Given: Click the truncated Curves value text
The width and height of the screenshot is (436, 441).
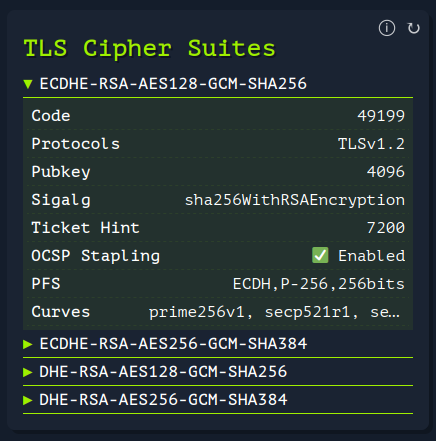Looking at the screenshot, I should click(x=274, y=312).
